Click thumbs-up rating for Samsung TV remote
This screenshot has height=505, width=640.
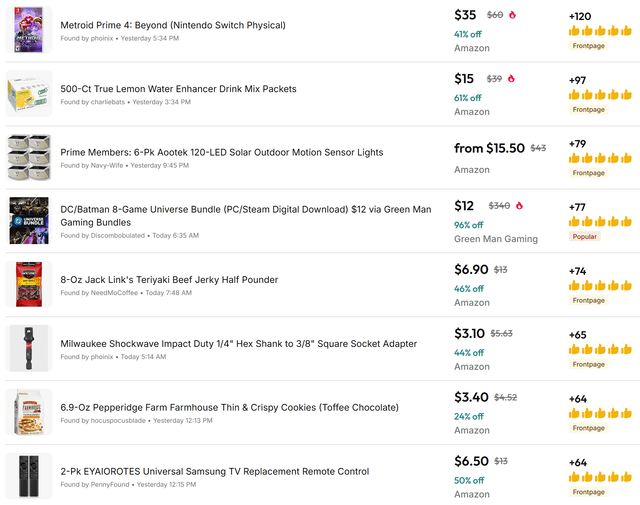pos(600,477)
